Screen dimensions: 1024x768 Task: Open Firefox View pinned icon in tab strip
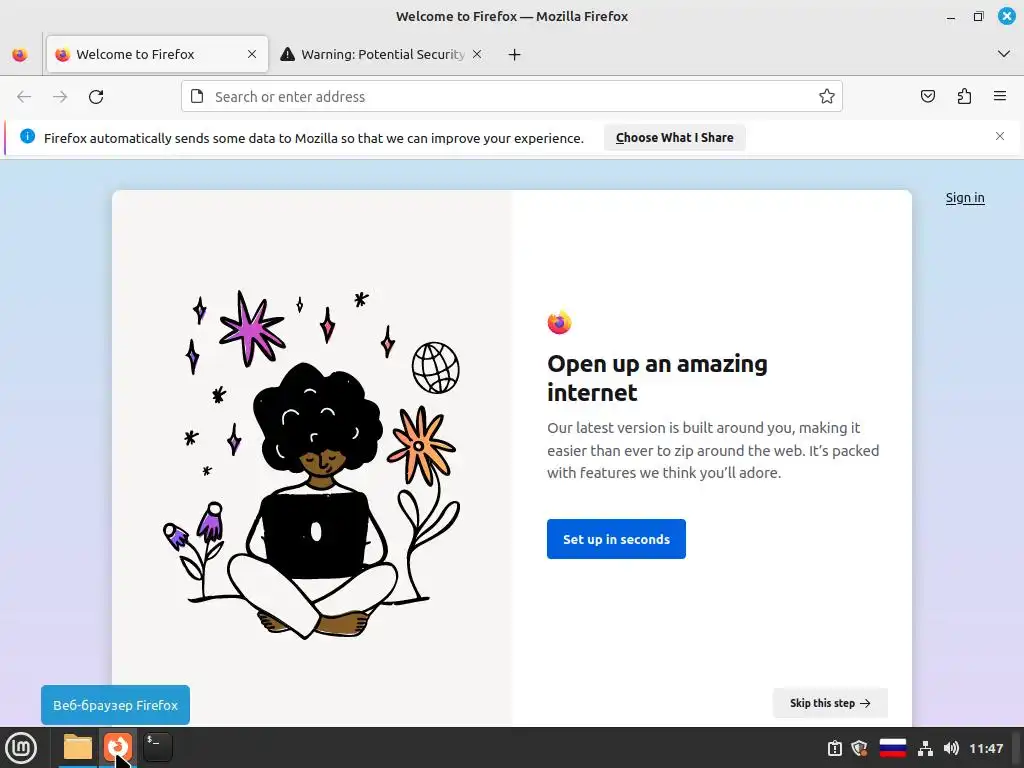(20, 54)
